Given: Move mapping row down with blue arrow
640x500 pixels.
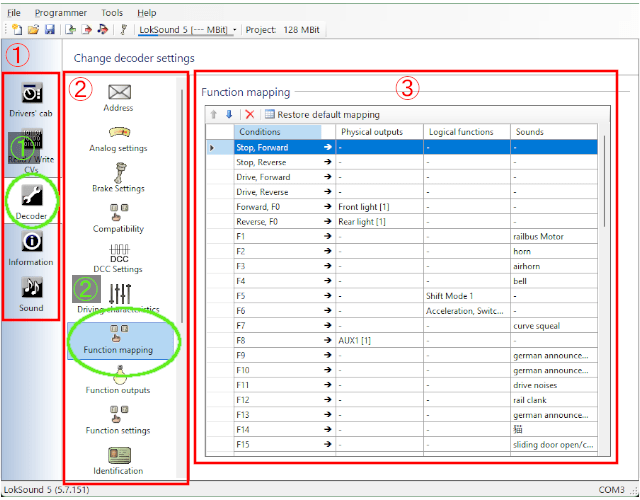Looking at the screenshot, I should pos(228,114).
